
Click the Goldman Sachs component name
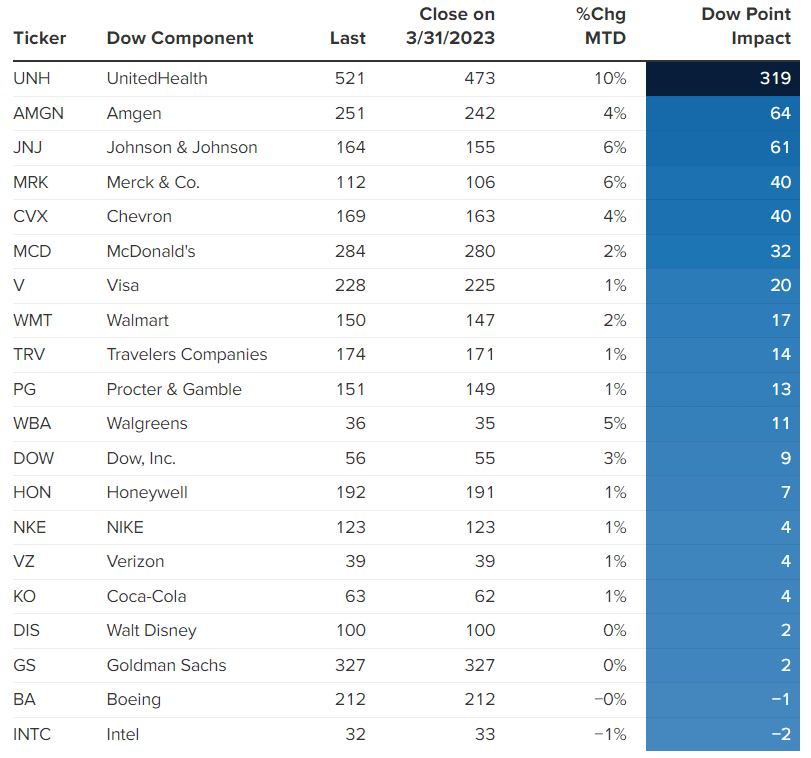(166, 665)
